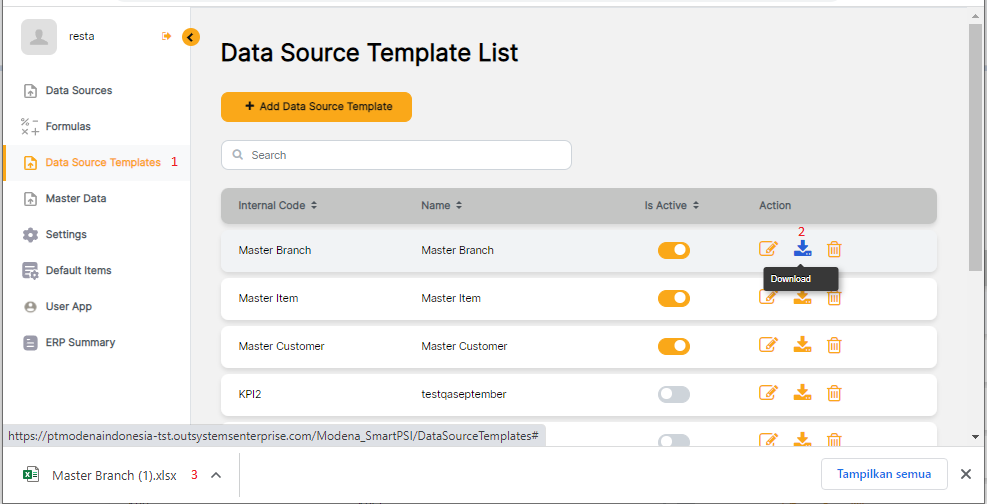Download the KPI2 testqaseptember template
Viewport: 987px width, 504px height.
pos(802,393)
